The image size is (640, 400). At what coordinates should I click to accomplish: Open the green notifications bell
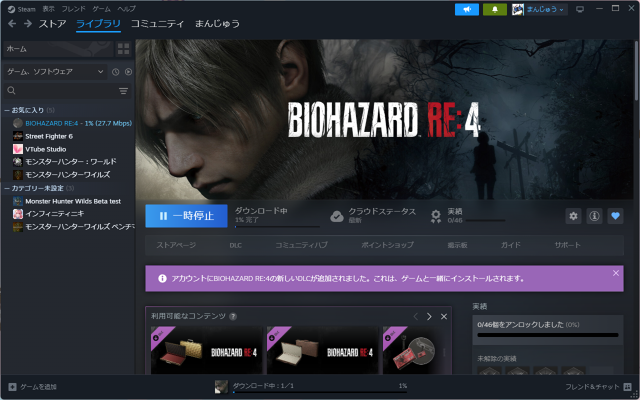[495, 9]
